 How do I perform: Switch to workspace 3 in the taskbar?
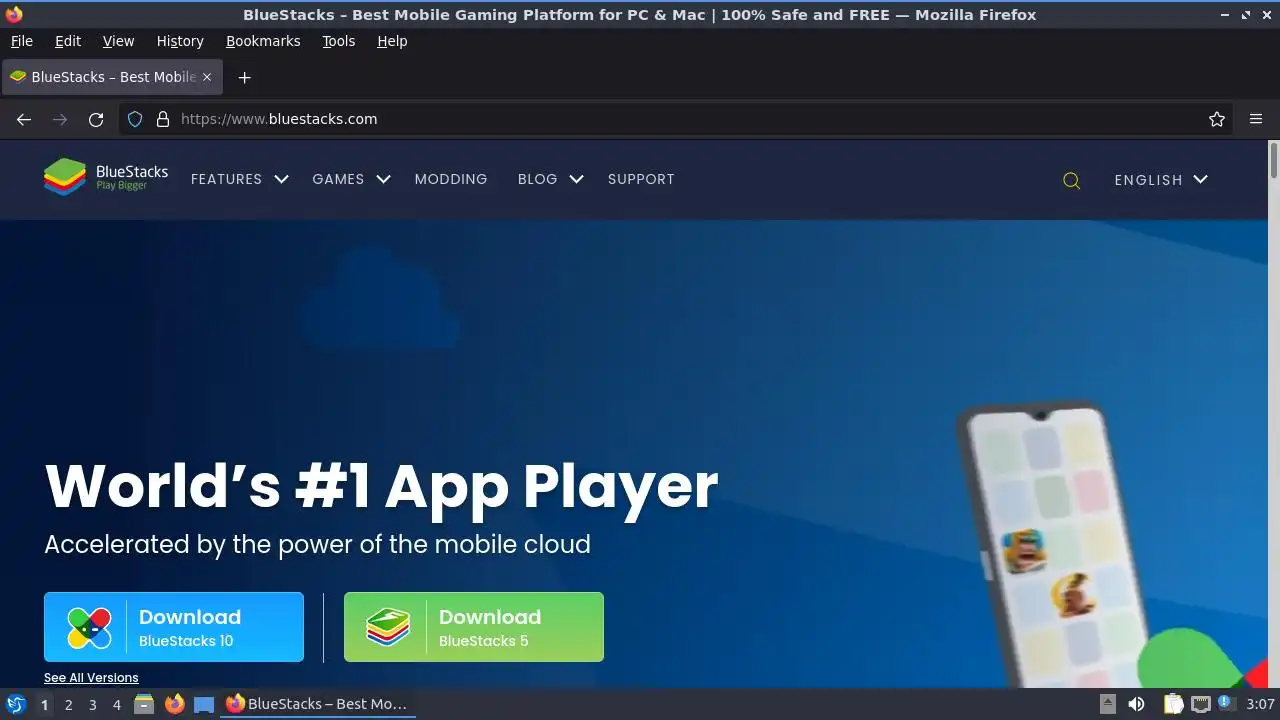tap(92, 704)
